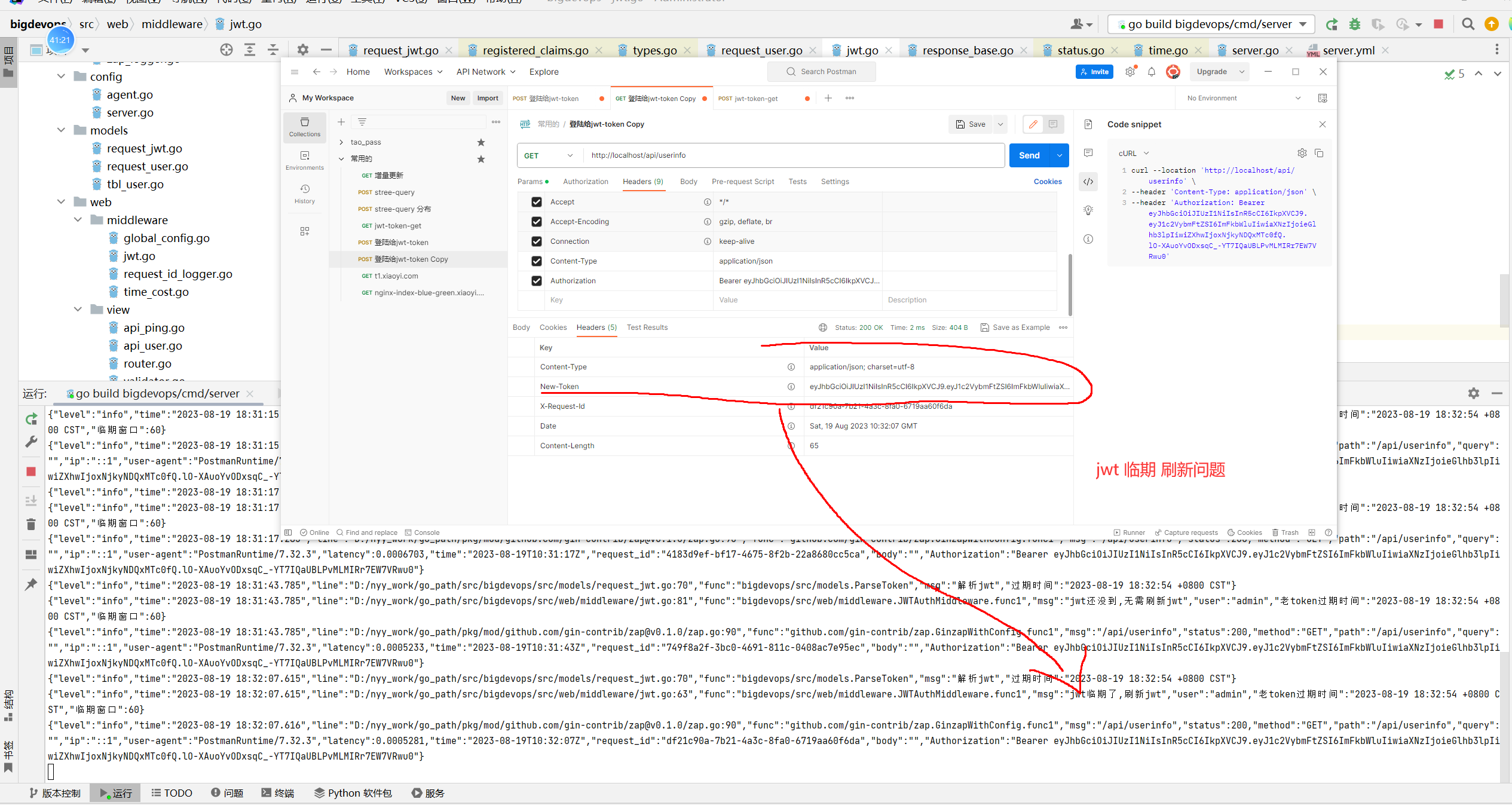Open the code snippet settings gear
Image resolution: width=1512 pixels, height=805 pixels.
[1302, 154]
